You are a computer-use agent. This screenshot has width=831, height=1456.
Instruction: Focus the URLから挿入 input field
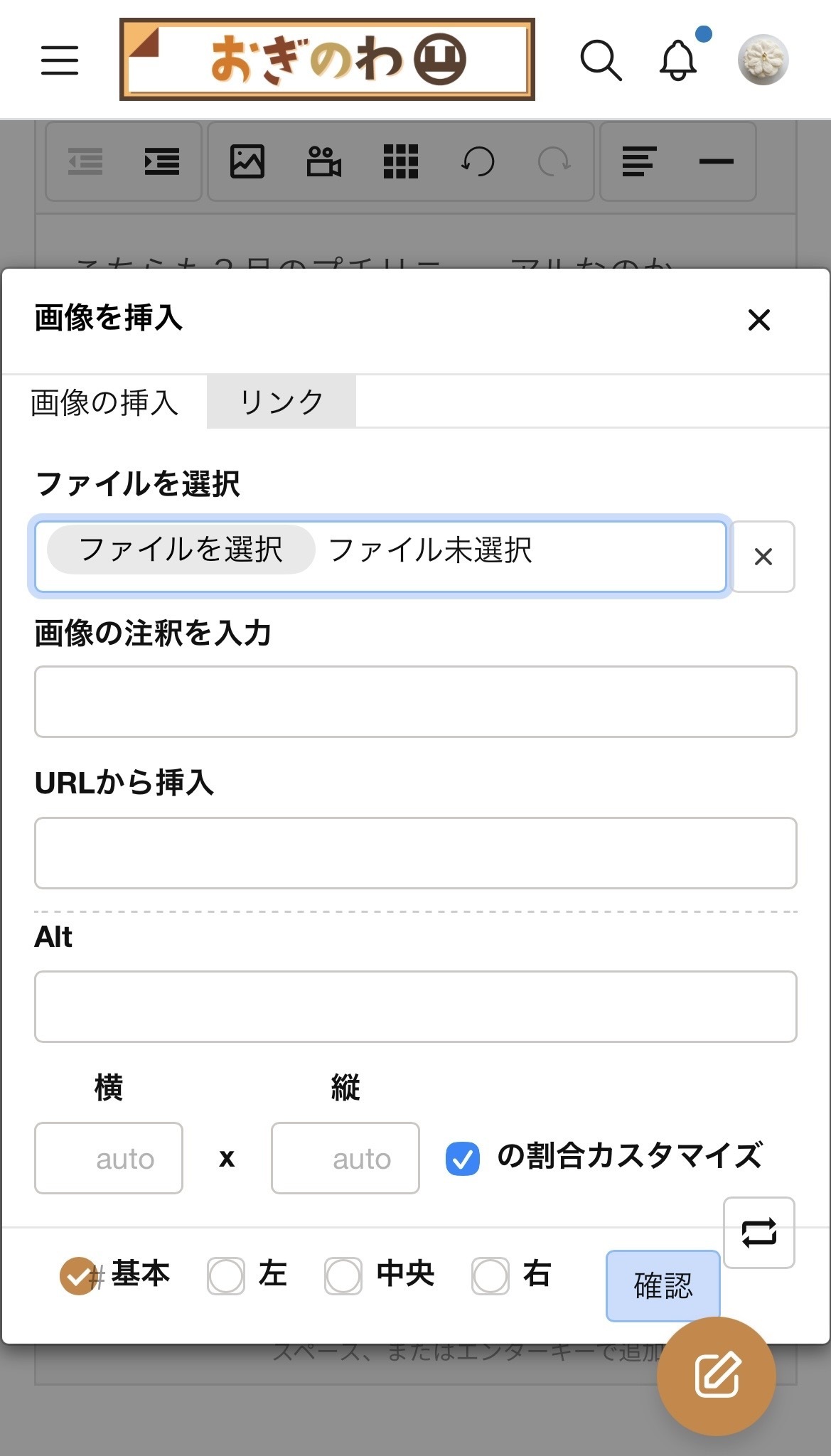coord(415,852)
